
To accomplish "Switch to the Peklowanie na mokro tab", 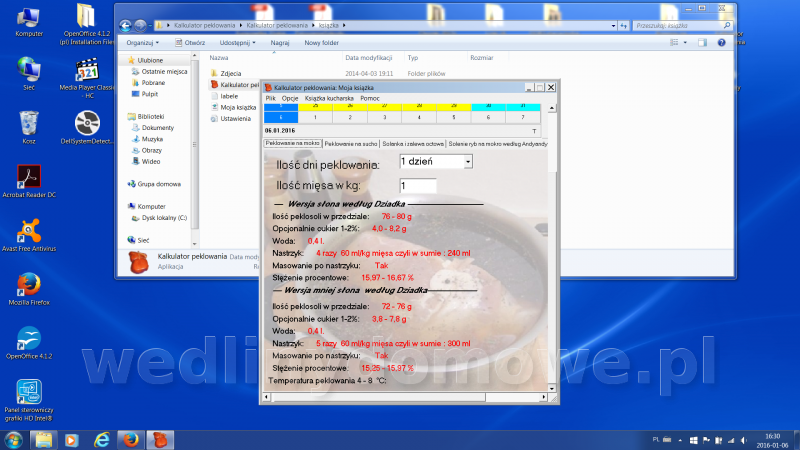I will (x=293, y=143).
